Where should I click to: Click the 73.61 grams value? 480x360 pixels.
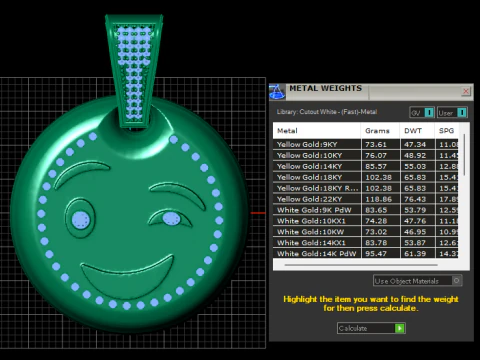[376, 145]
